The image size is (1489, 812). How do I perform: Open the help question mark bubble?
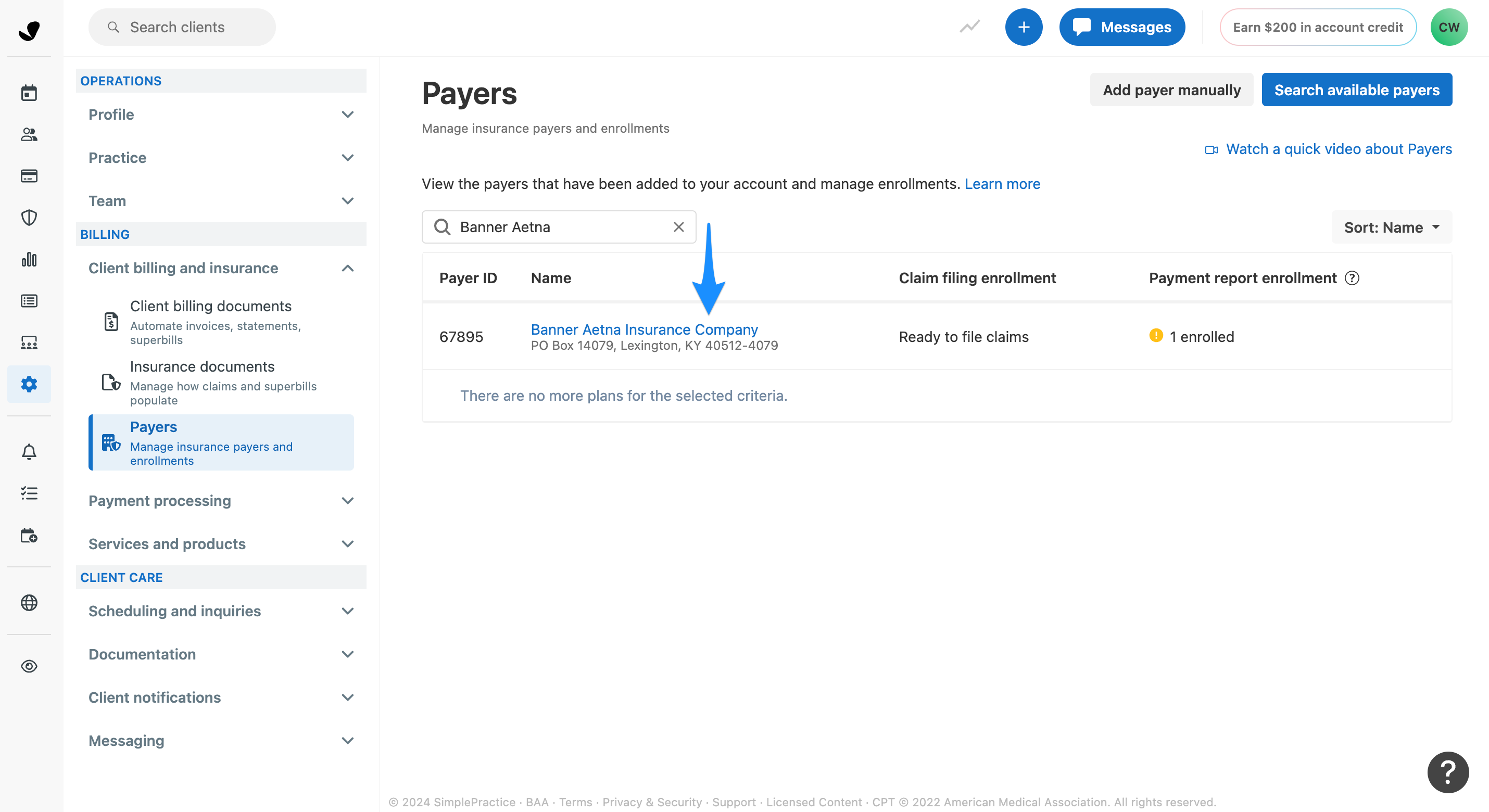[1447, 771]
